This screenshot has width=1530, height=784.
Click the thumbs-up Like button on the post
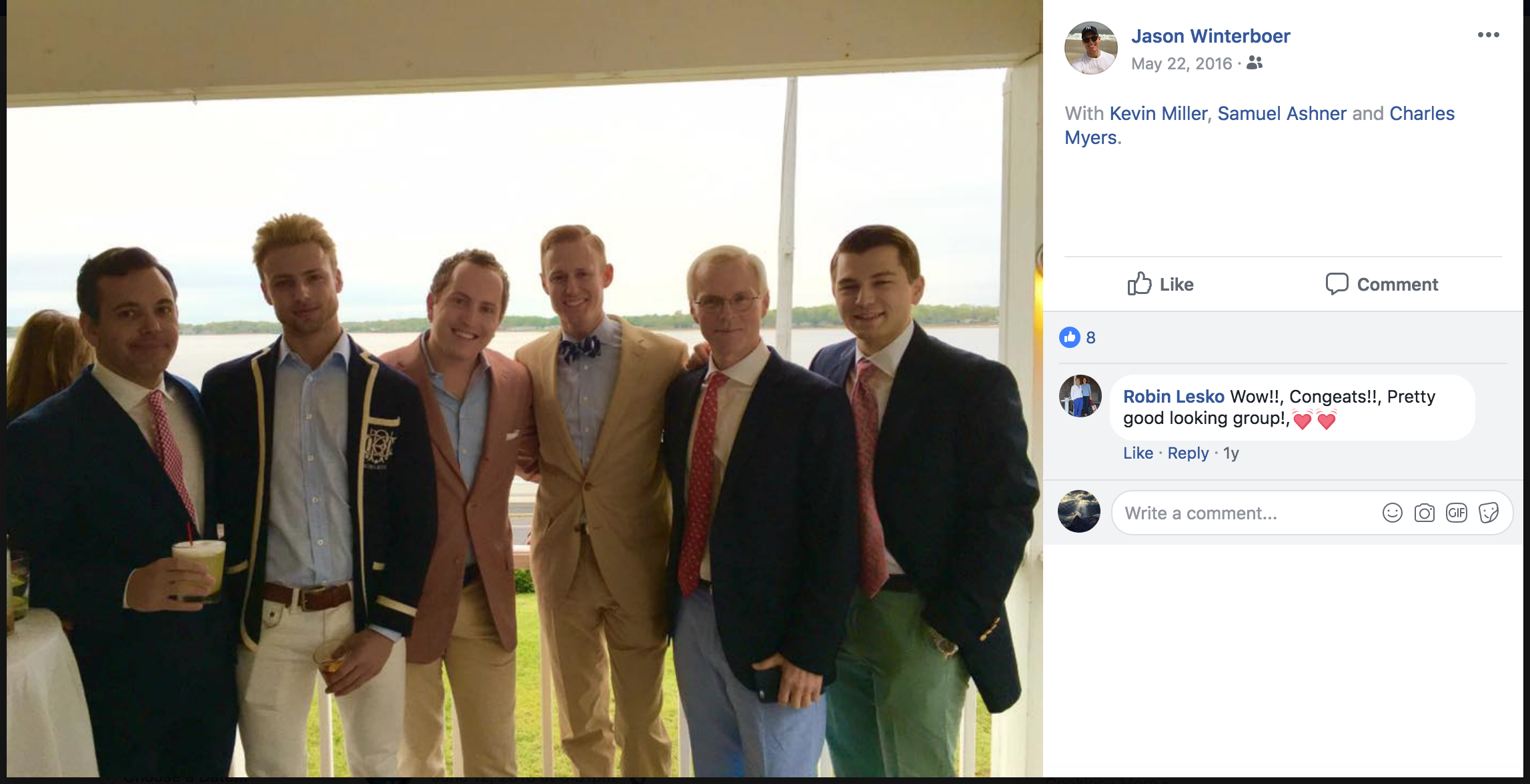click(x=1161, y=285)
